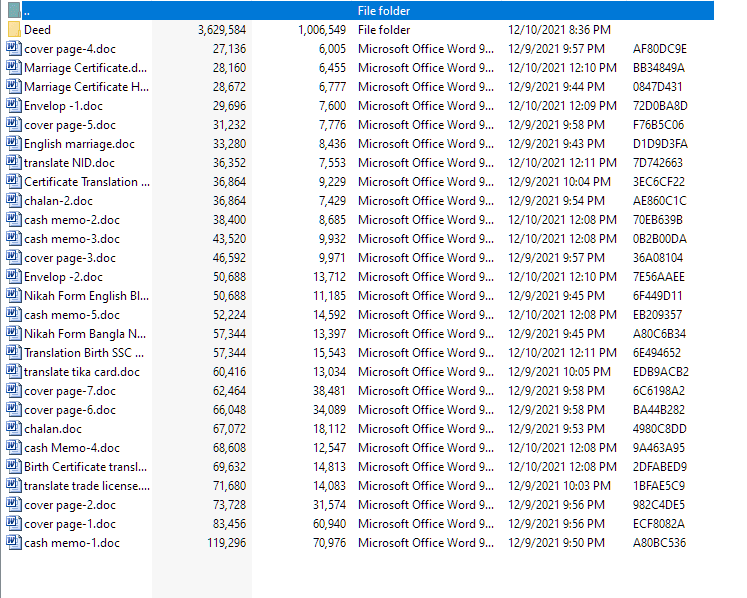Click the Deed folder icon
This screenshot has width=747, height=598.
click(x=14, y=30)
